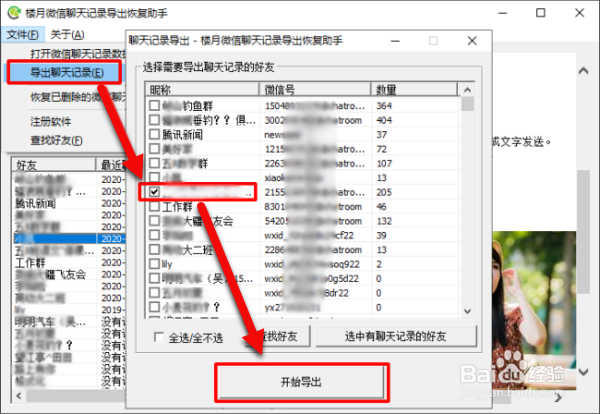Select 查找好友(F) from the file menu
The height and width of the screenshot is (414, 600).
[x=56, y=140]
